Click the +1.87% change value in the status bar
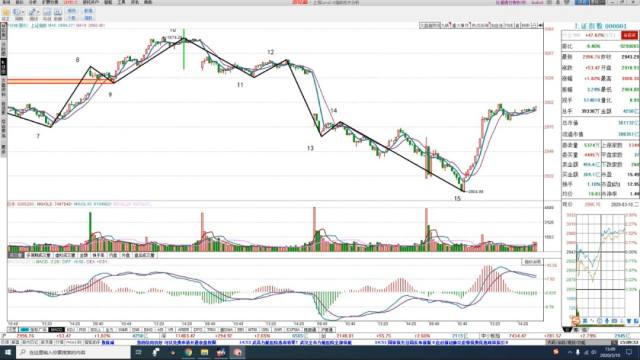This screenshot has width=640, height=360. pyautogui.click(x=102, y=336)
